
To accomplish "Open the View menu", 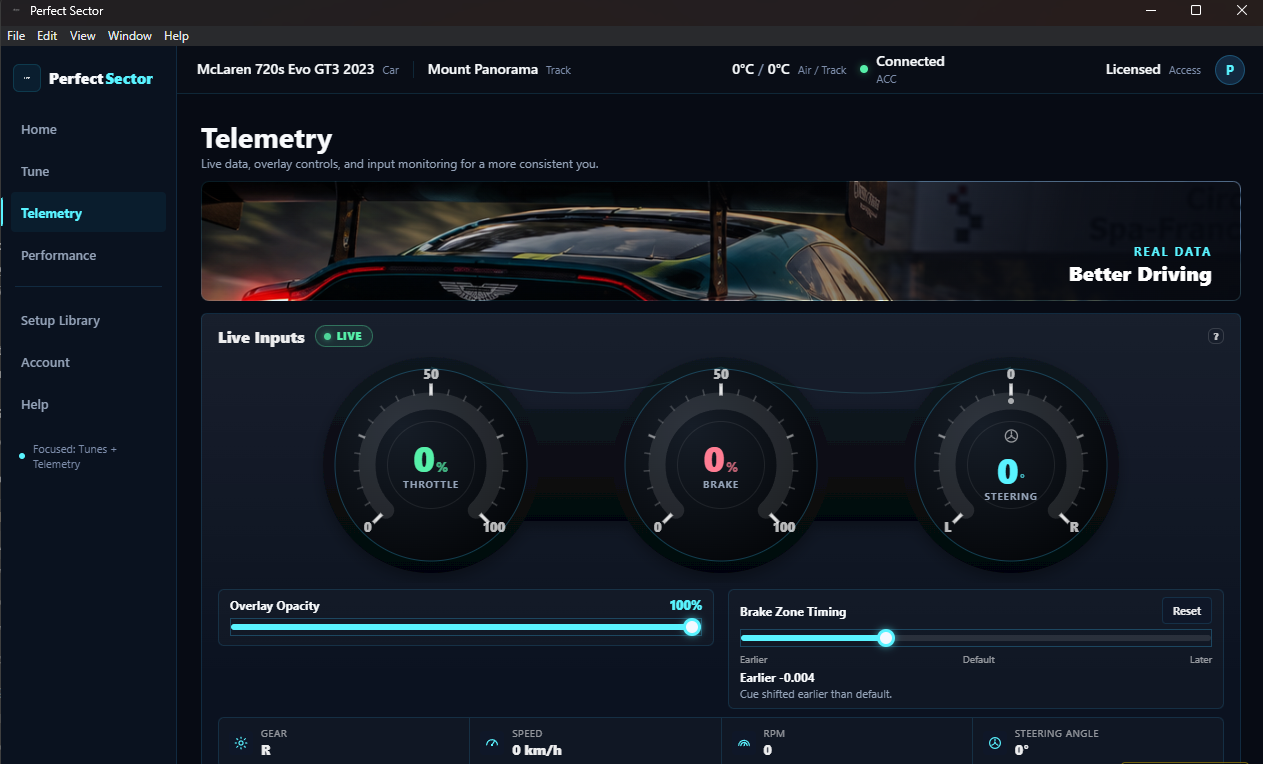I will [83, 36].
